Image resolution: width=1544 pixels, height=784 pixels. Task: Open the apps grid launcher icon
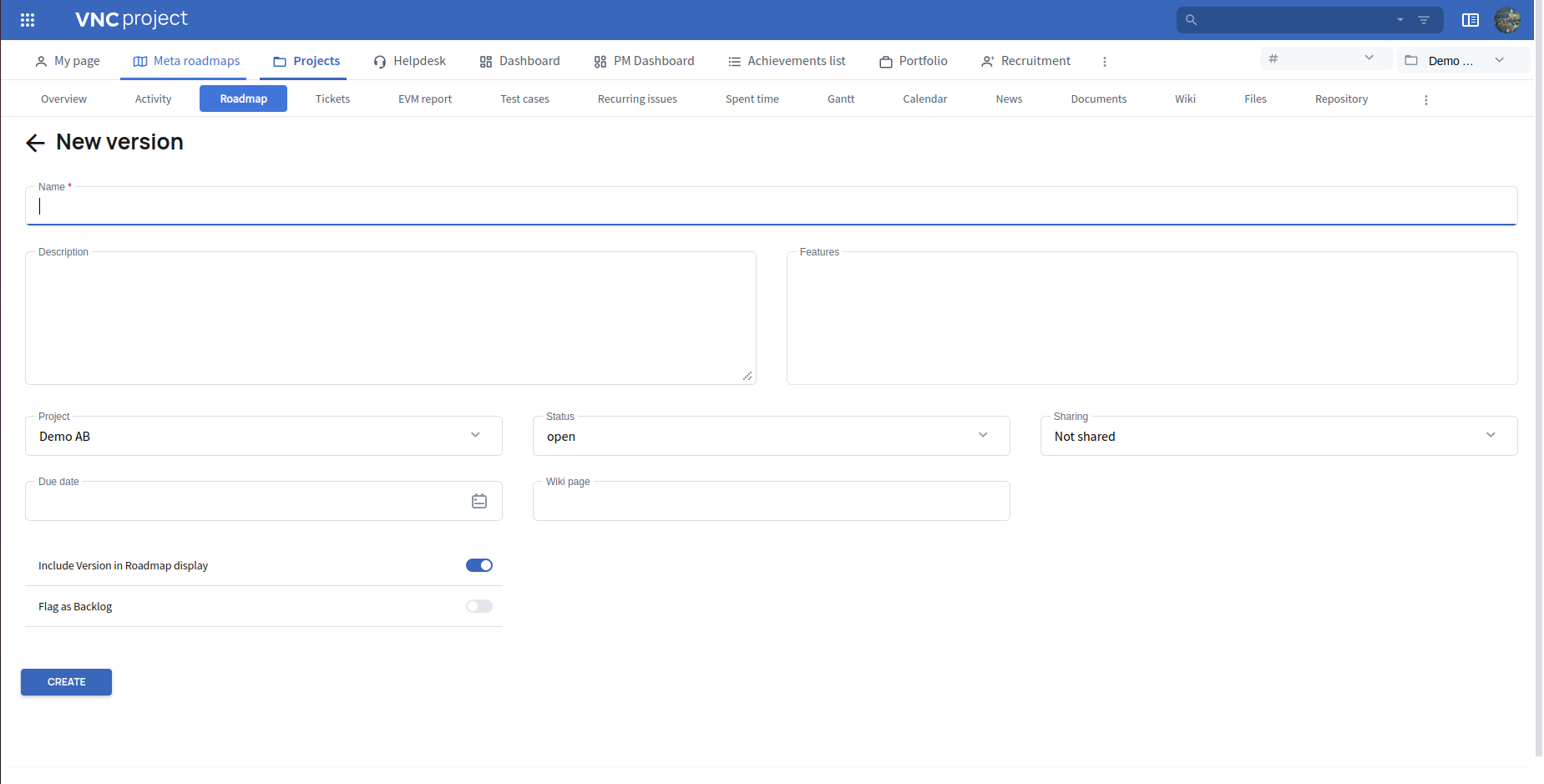point(28,20)
